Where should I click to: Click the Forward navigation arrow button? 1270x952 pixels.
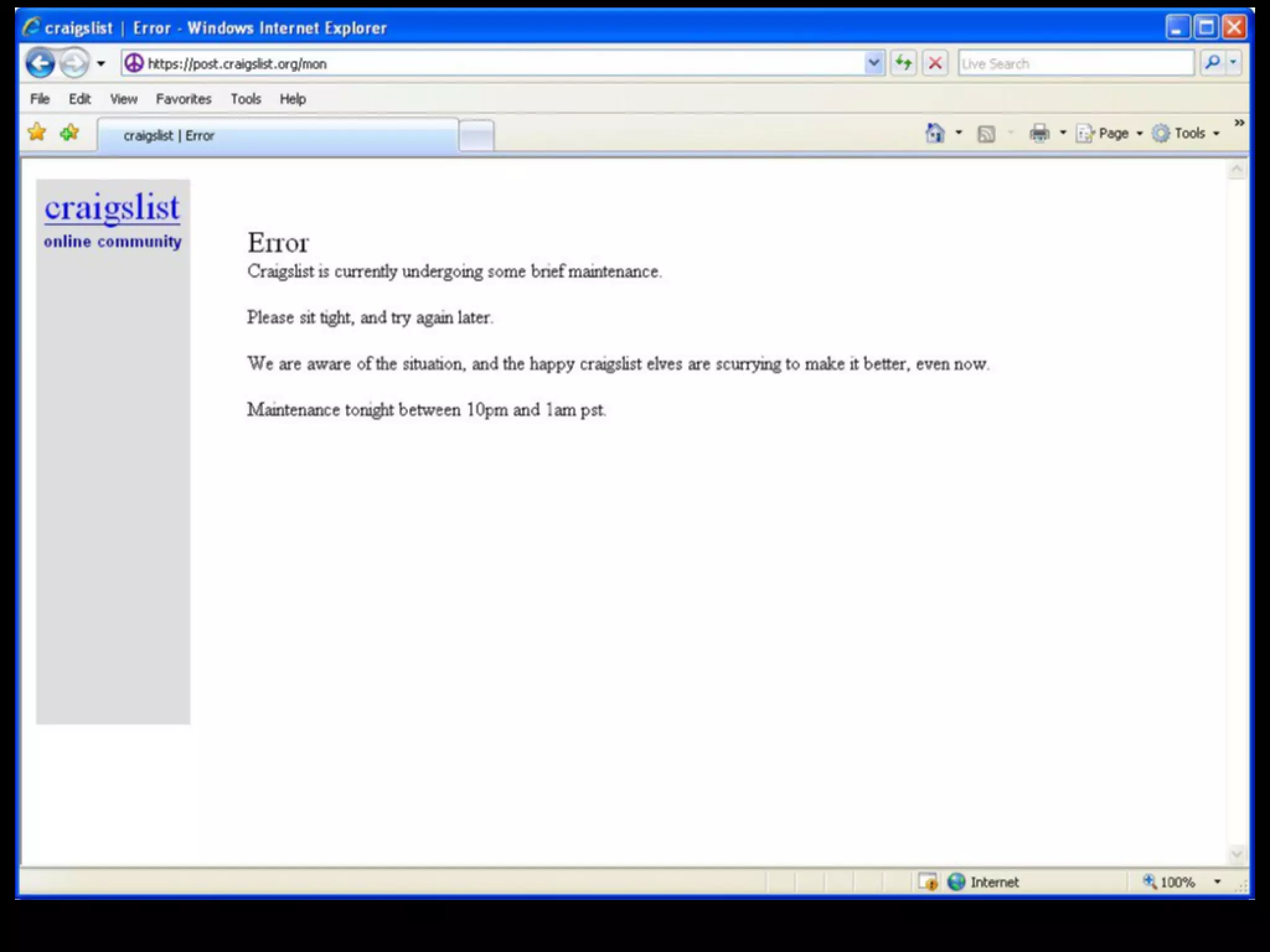[74, 63]
